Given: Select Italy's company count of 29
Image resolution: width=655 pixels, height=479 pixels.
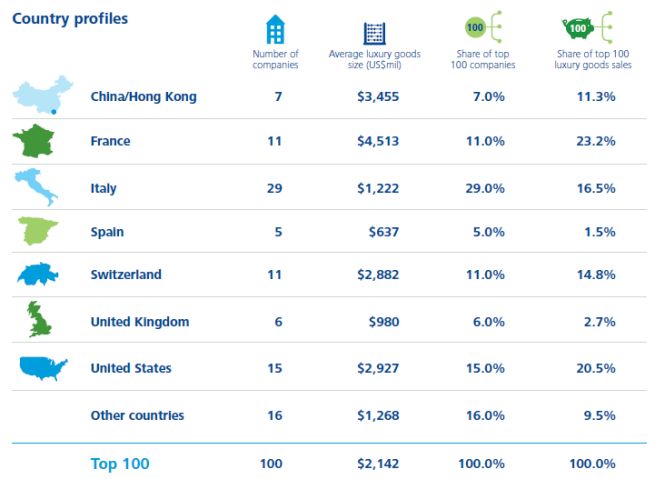Looking at the screenshot, I should point(275,188).
